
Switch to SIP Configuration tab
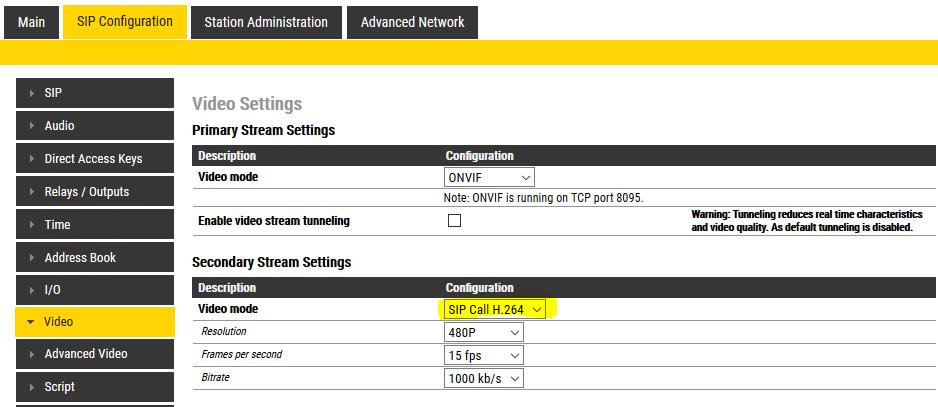tap(125, 21)
